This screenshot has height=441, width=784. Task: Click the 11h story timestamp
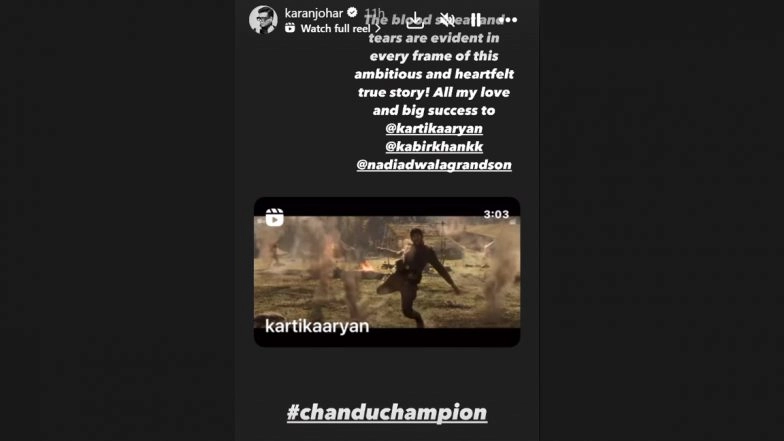coord(374,13)
